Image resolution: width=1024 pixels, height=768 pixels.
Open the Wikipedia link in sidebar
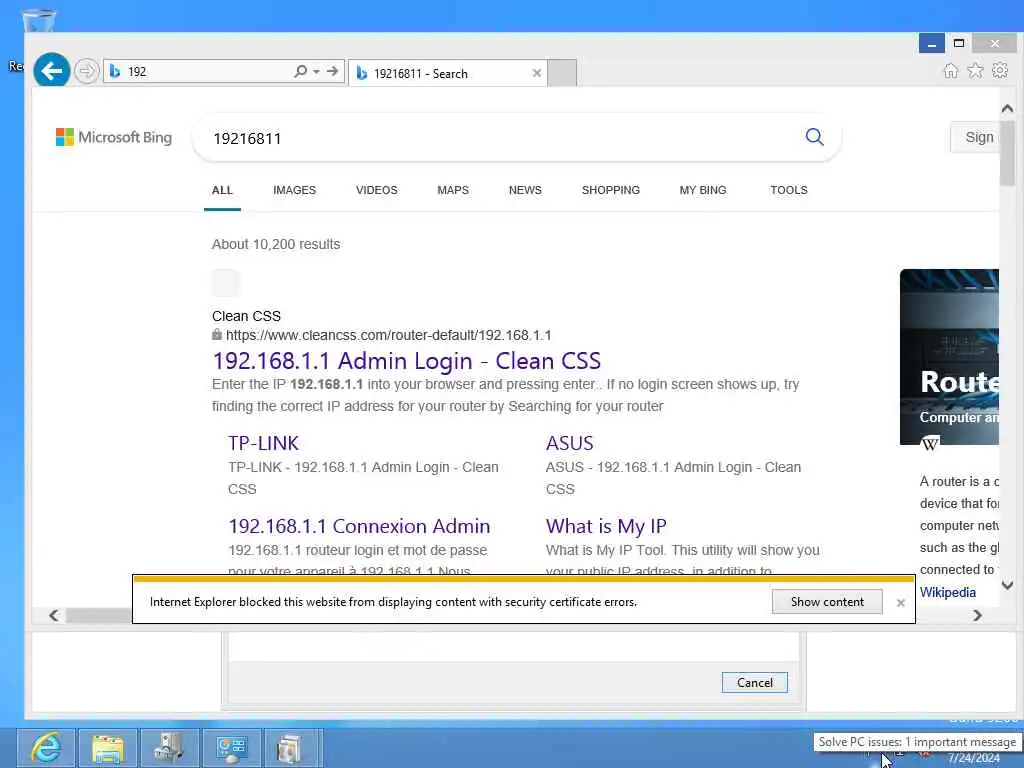tap(948, 592)
